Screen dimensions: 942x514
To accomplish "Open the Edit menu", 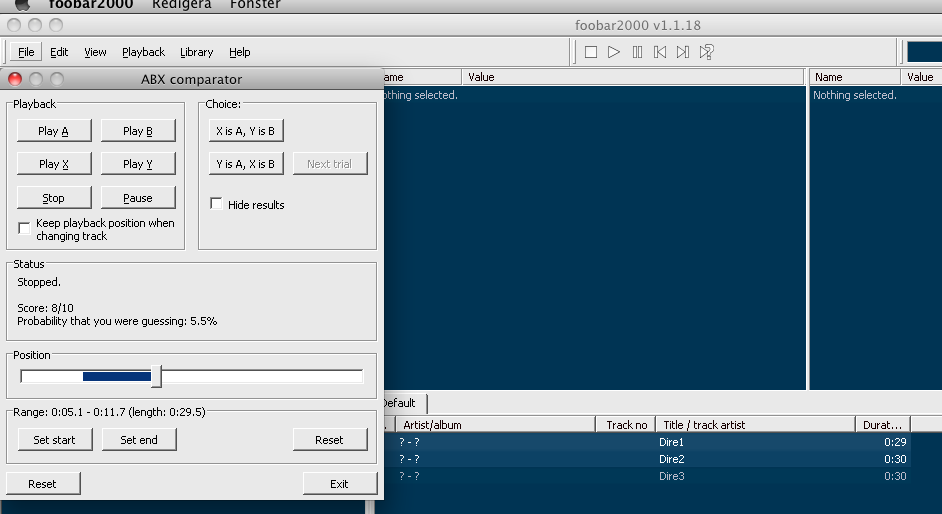I will click(59, 52).
